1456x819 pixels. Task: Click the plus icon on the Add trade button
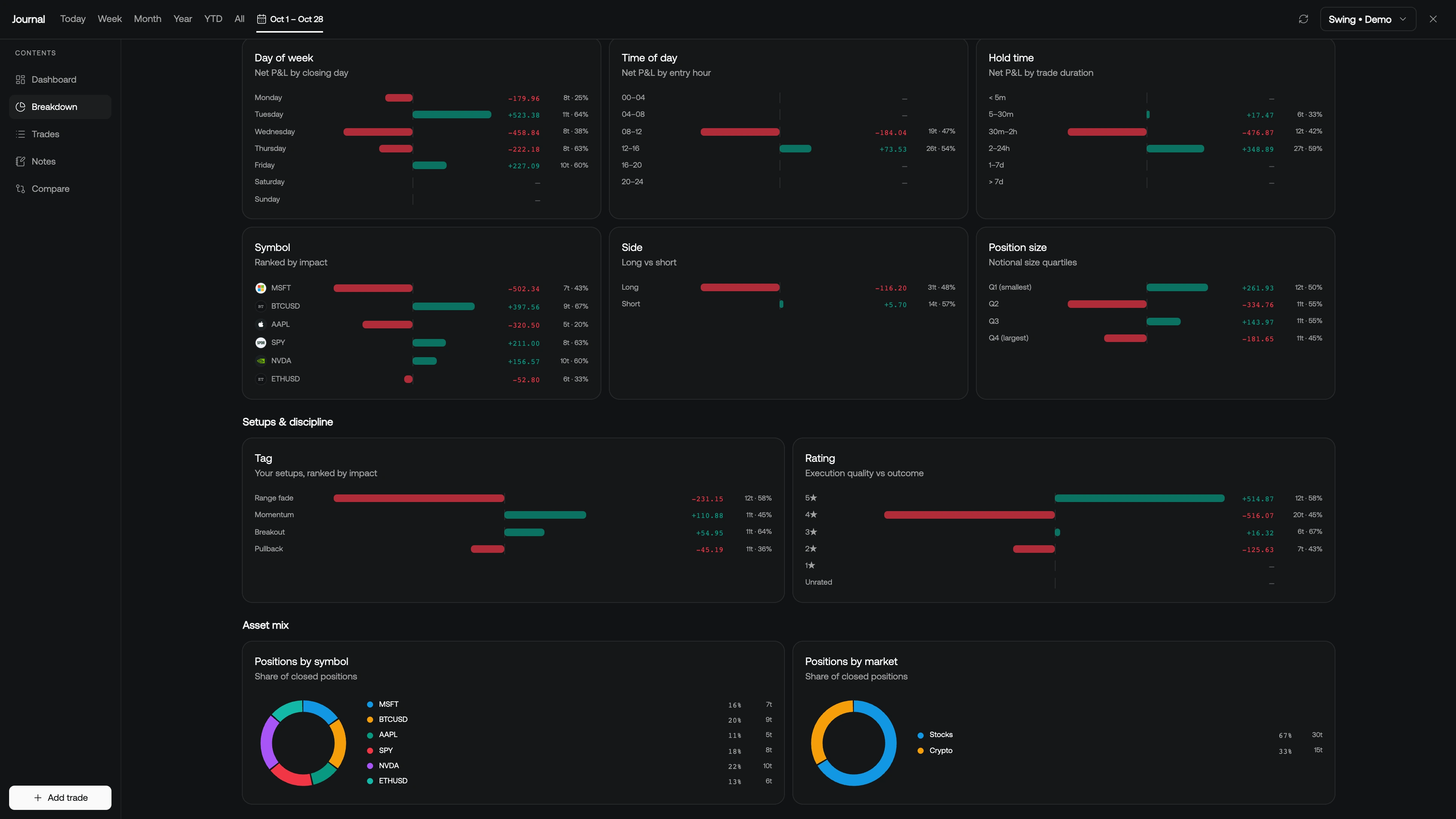[38, 797]
